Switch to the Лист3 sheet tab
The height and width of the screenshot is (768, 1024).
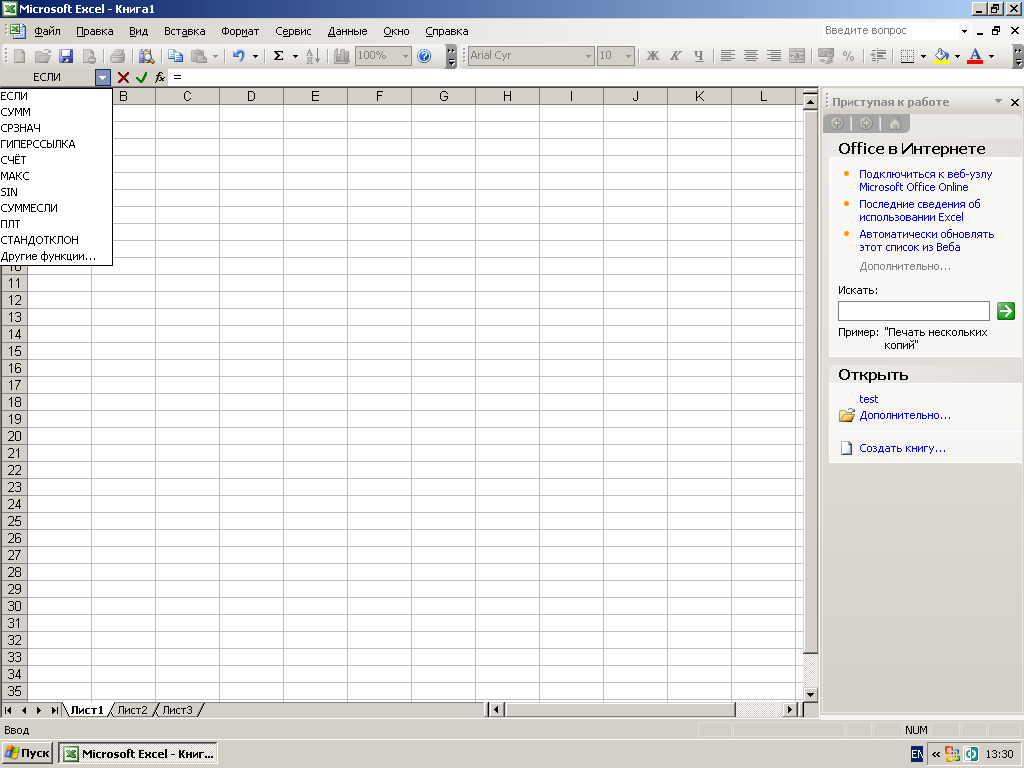(x=178, y=710)
